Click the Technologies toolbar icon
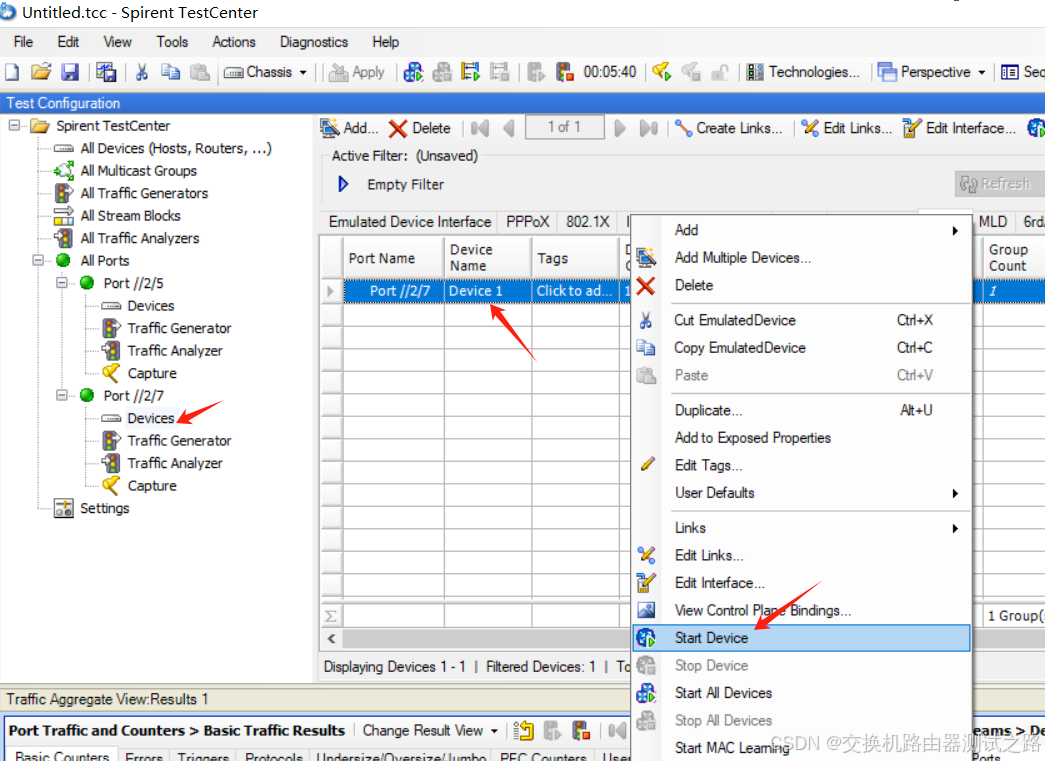 pyautogui.click(x=754, y=71)
